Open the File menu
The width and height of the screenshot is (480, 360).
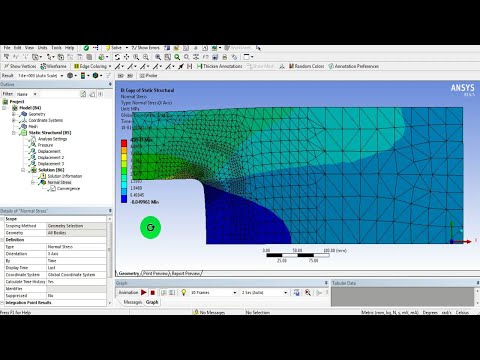pyautogui.click(x=7, y=48)
